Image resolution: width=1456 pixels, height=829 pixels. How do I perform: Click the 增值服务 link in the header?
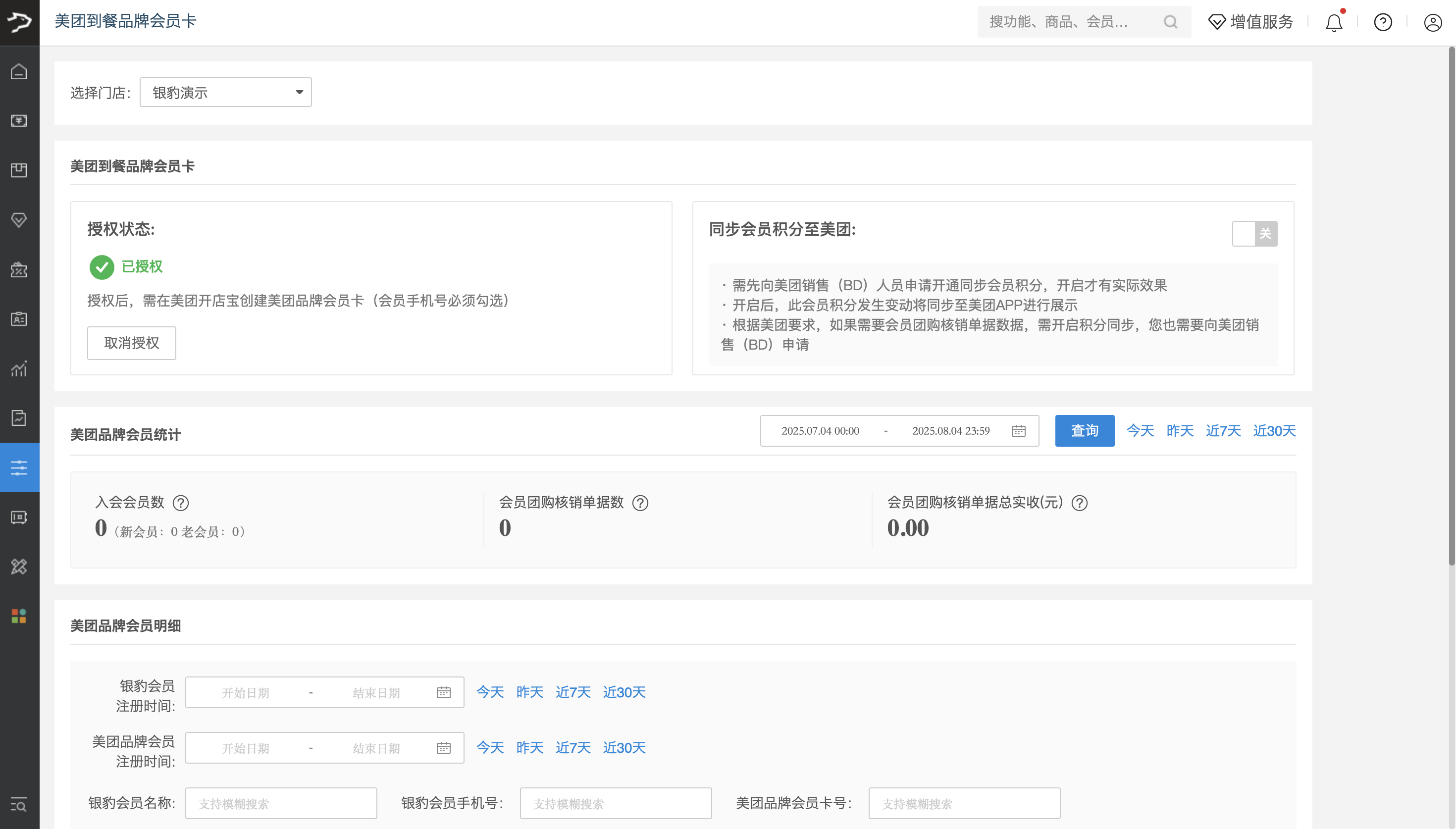point(1250,22)
